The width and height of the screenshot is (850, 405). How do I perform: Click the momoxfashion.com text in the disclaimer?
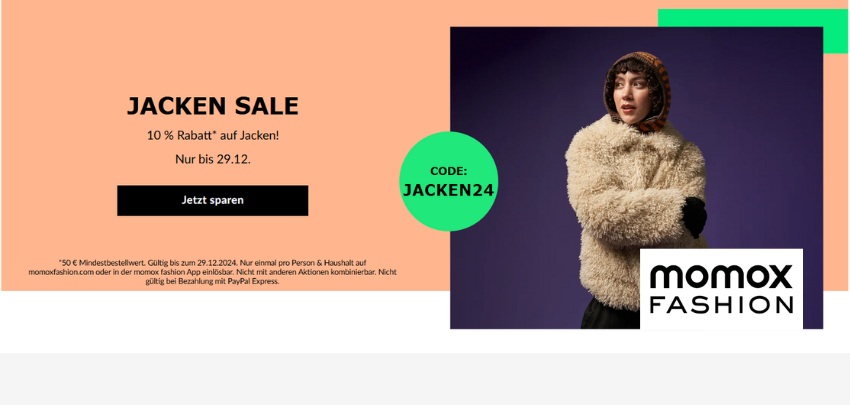point(61,272)
